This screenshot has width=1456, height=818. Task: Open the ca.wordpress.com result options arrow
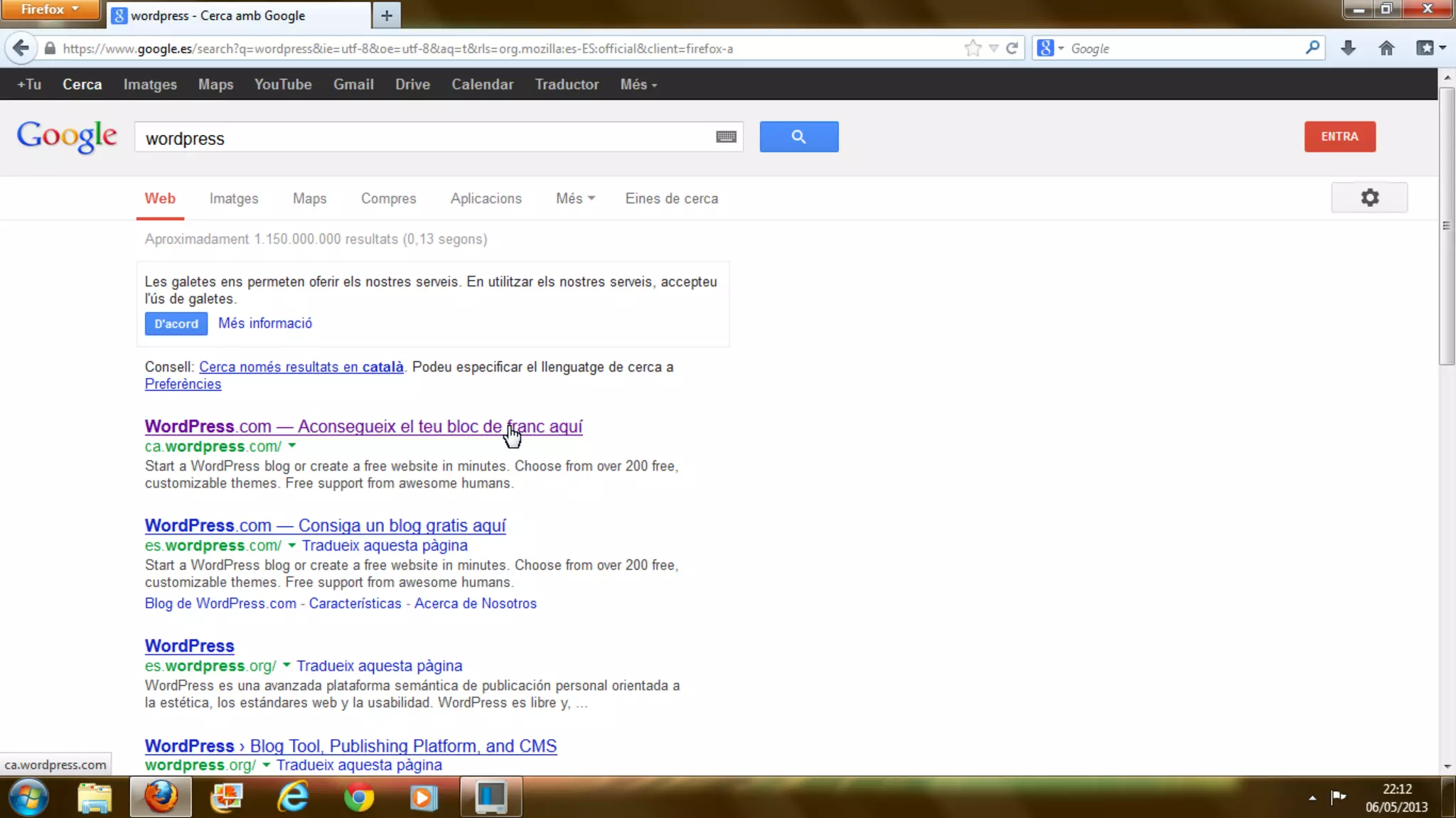click(292, 446)
